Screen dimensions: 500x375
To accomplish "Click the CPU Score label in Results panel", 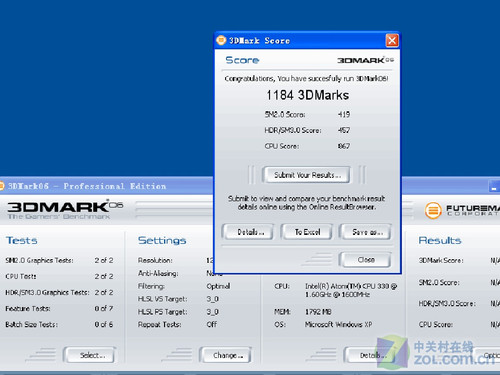I will 436,324.
